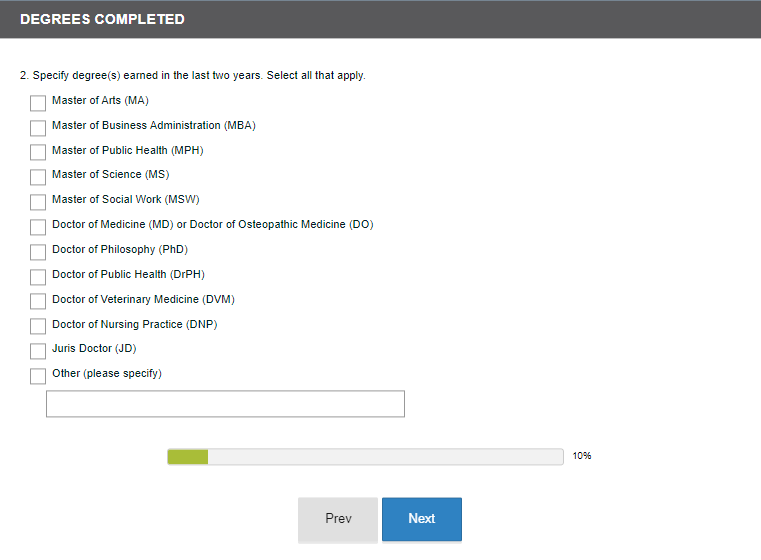
Task: Tick the Master of Public Health checkbox
Action: pyautogui.click(x=38, y=152)
